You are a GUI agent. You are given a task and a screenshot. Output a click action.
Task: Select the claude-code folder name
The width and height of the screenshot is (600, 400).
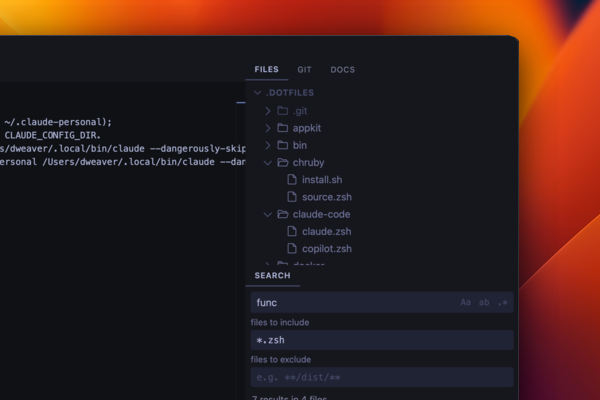click(x=321, y=214)
